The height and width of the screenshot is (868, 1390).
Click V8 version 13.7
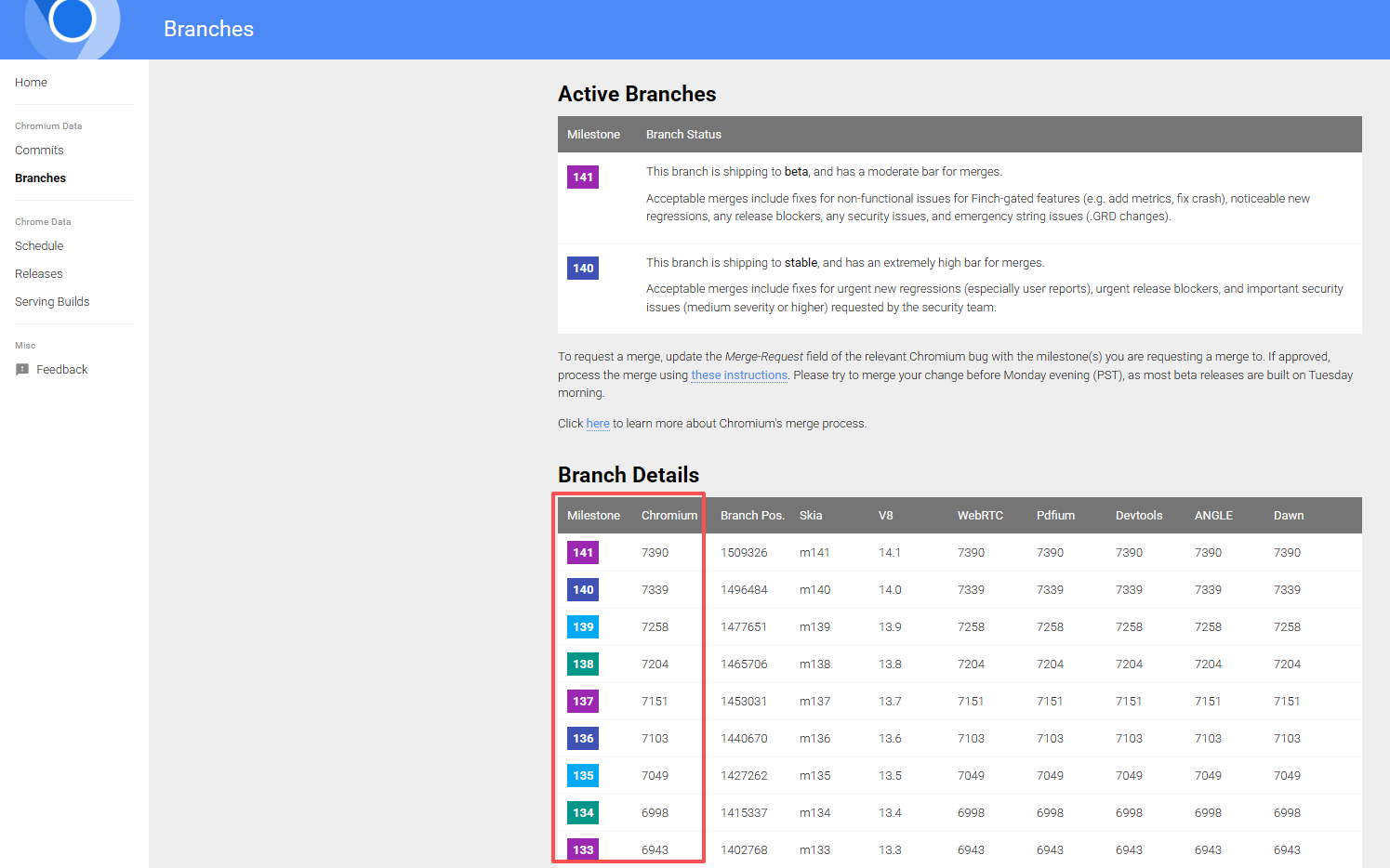890,702
